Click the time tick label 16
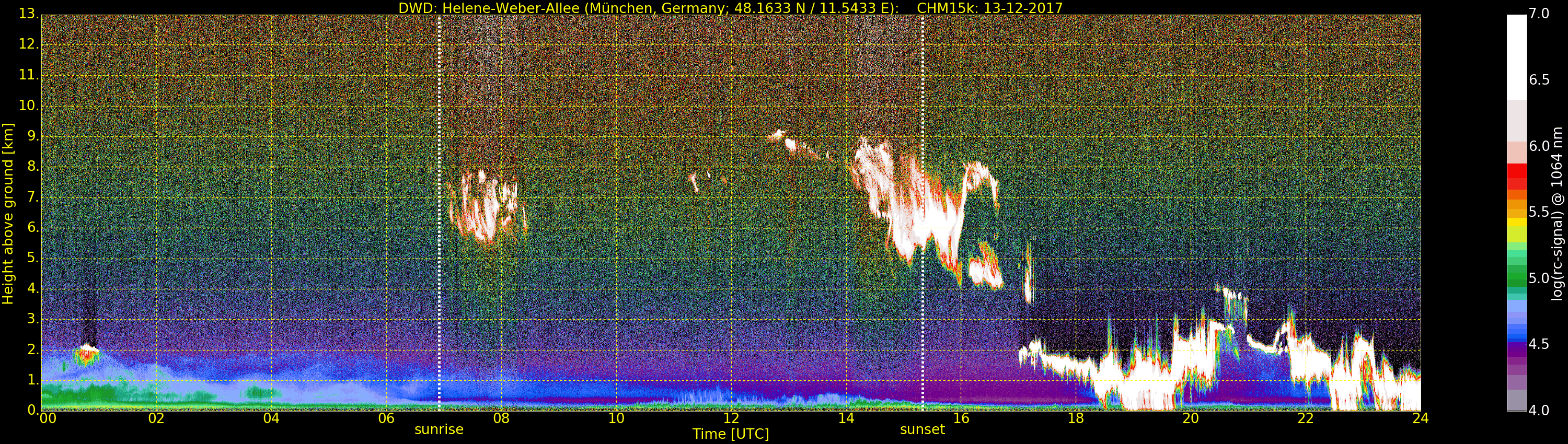The width and height of the screenshot is (1568, 444). tap(961, 418)
